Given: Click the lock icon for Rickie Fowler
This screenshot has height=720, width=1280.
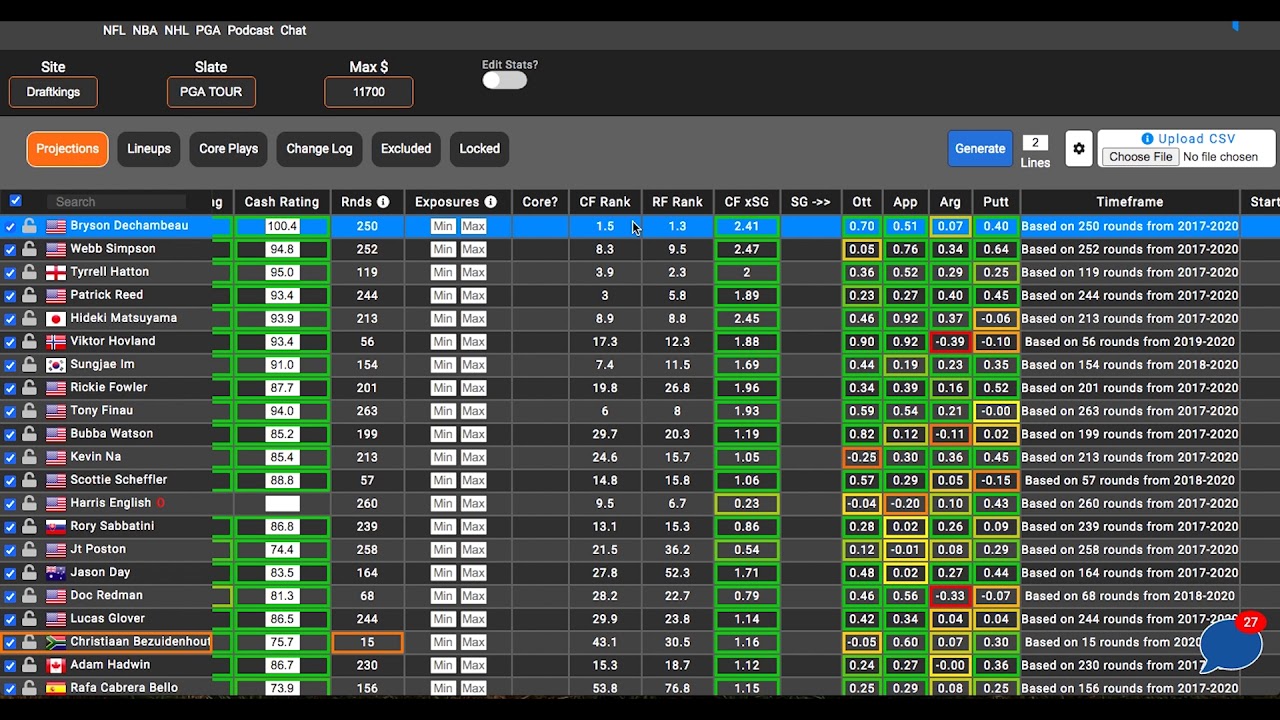Looking at the screenshot, I should 29,388.
